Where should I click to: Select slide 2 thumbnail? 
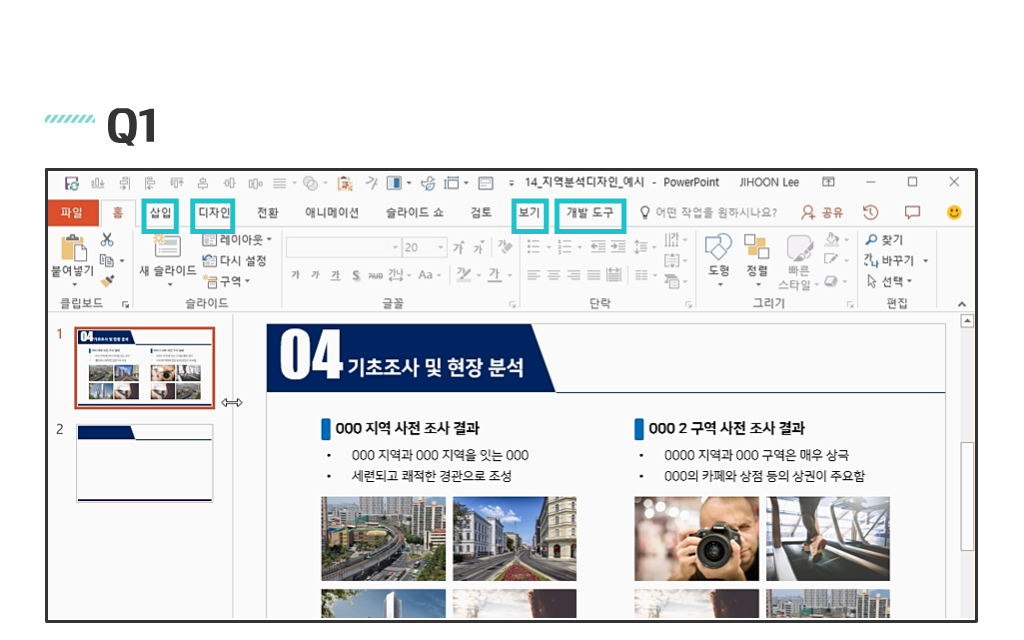point(144,463)
